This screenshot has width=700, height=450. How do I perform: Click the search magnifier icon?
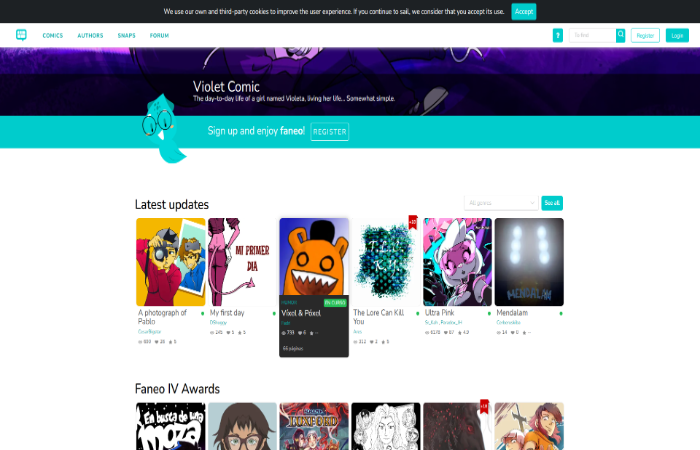[x=621, y=35]
